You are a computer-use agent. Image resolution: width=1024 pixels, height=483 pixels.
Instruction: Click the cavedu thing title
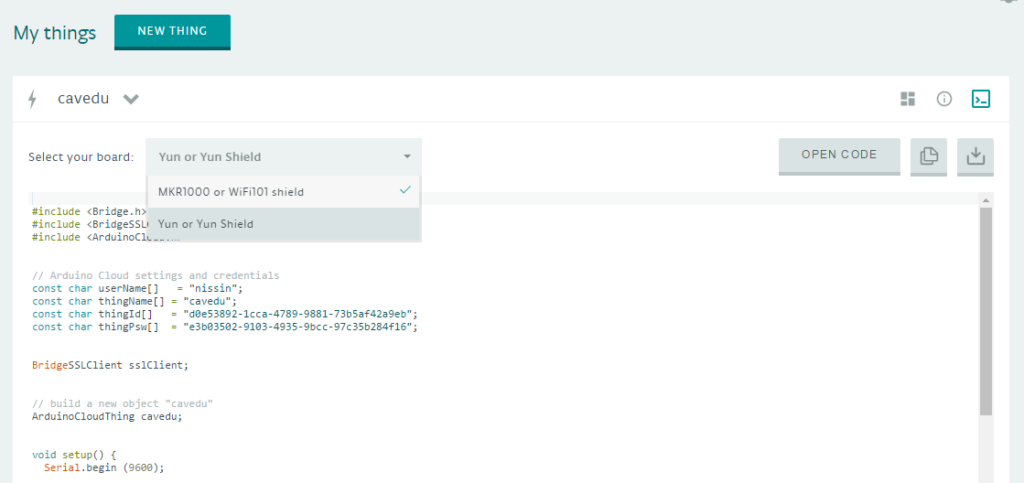pyautogui.click(x=84, y=99)
